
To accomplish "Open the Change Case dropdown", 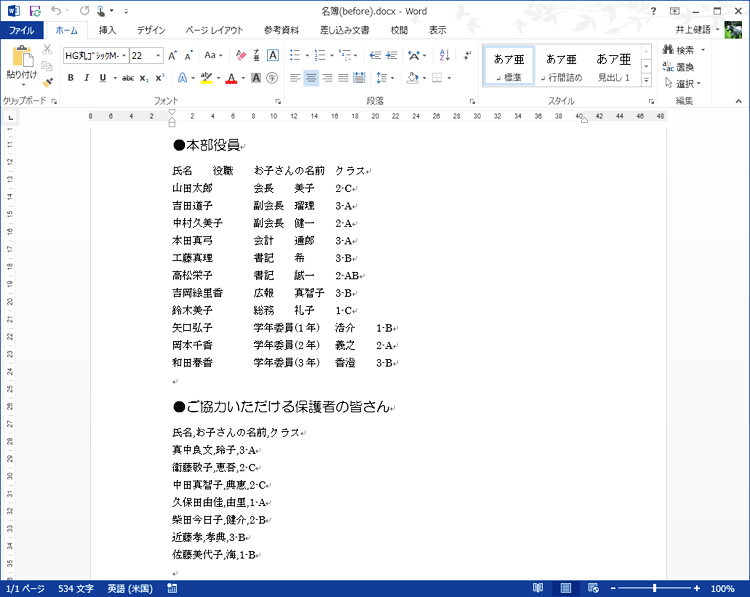I will [213, 55].
